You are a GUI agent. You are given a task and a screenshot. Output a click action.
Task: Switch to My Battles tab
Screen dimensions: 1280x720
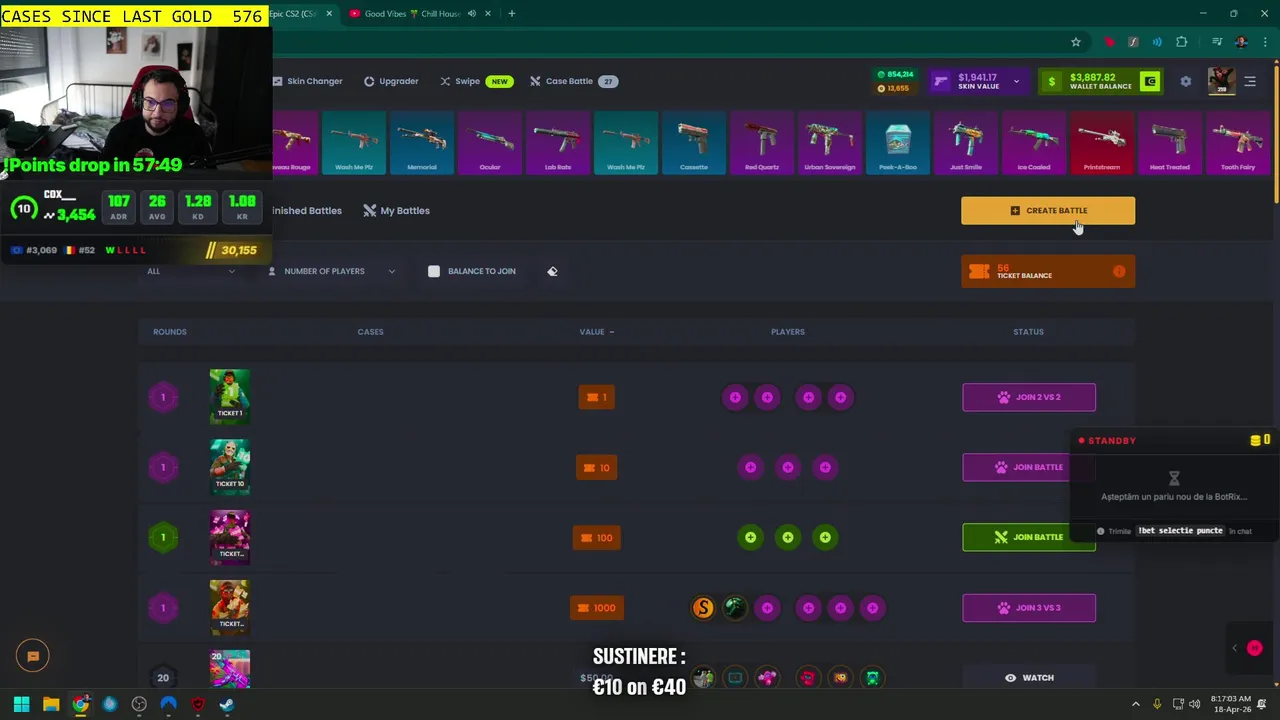pos(396,211)
